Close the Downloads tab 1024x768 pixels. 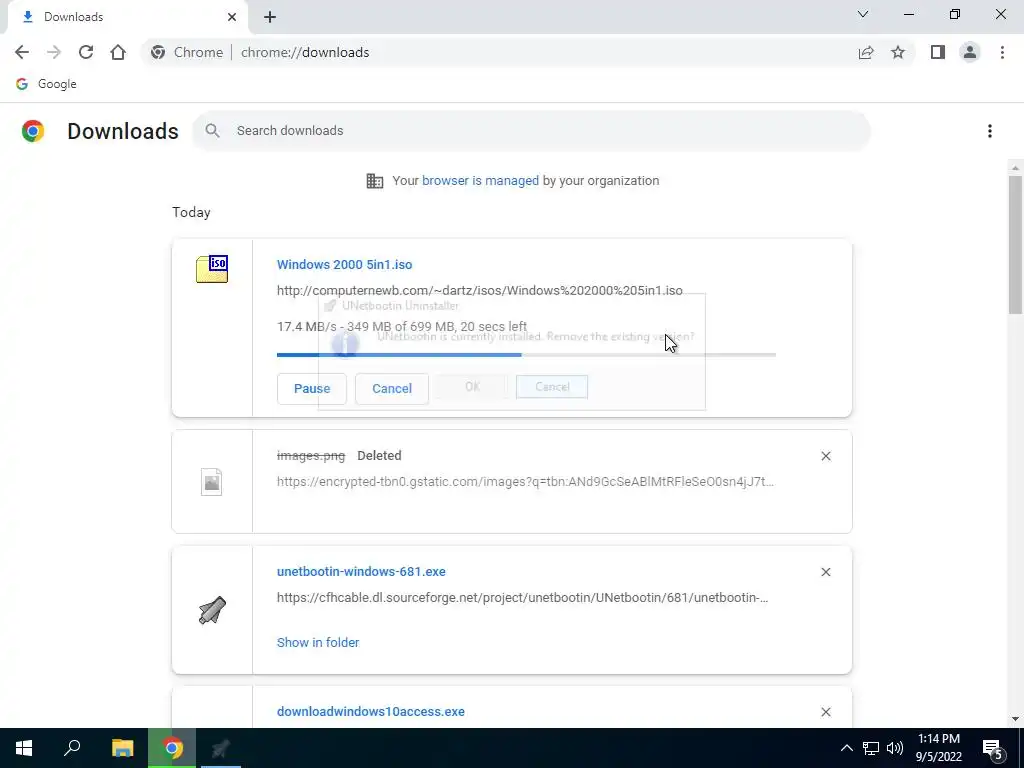pos(232,17)
